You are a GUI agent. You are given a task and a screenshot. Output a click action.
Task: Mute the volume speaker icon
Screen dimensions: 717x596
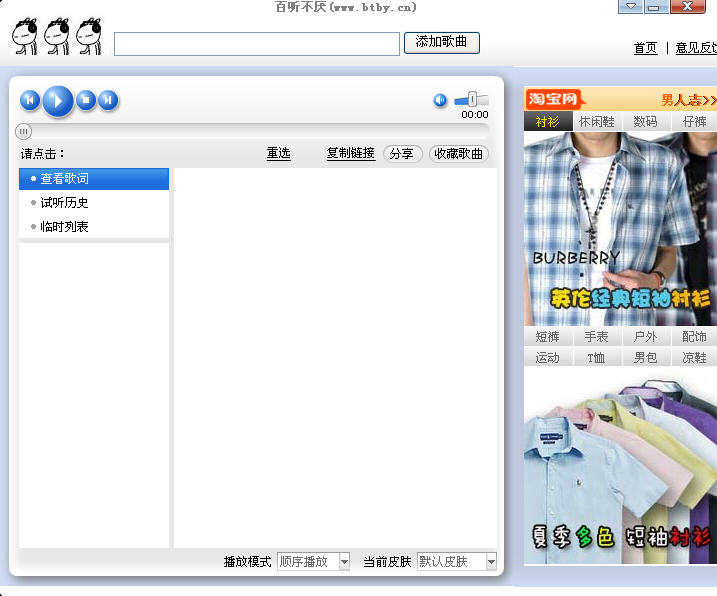click(x=440, y=100)
